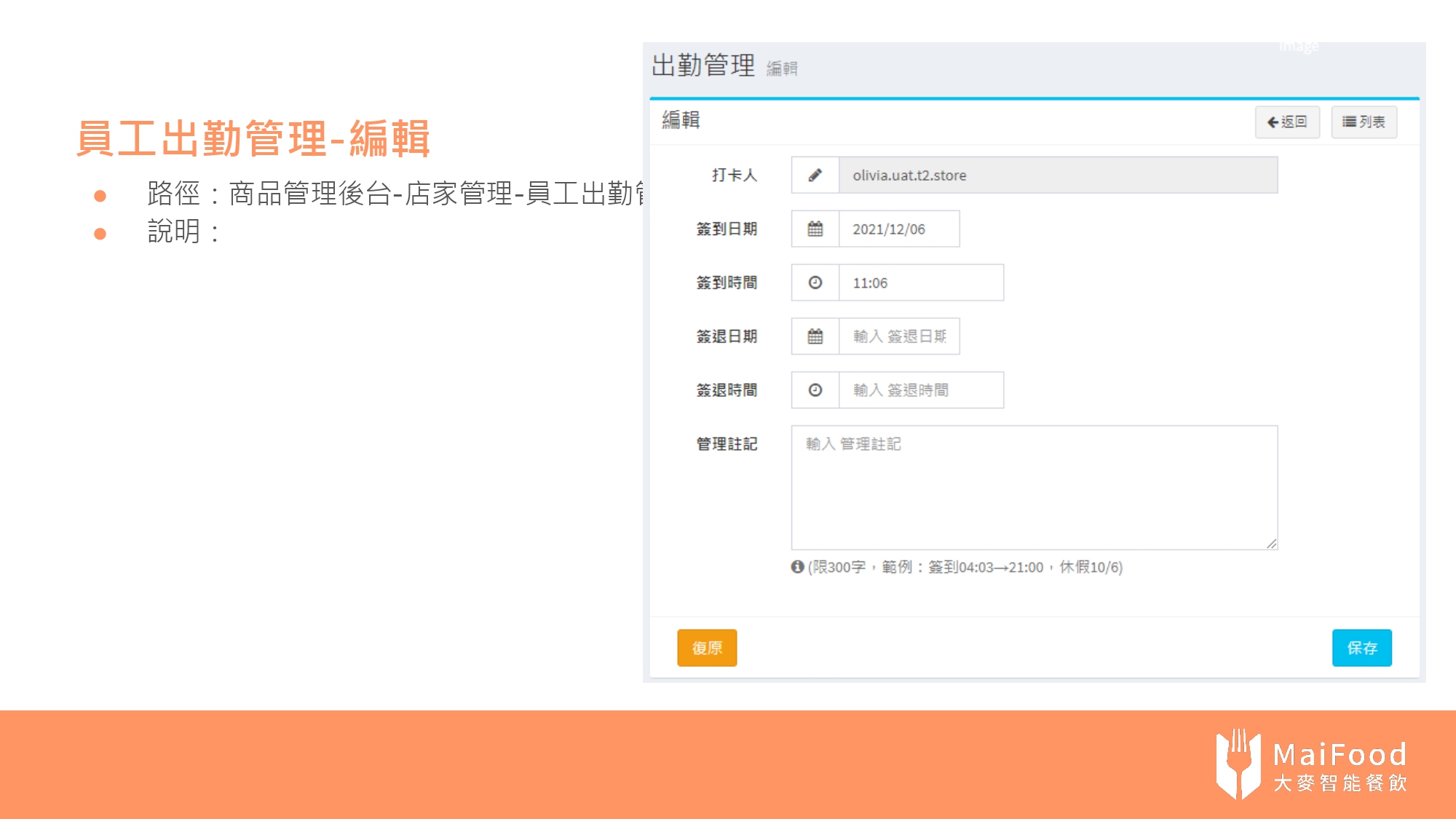Focus the 輸入 簽退時間 time field
1456x819 pixels.
pos(920,390)
